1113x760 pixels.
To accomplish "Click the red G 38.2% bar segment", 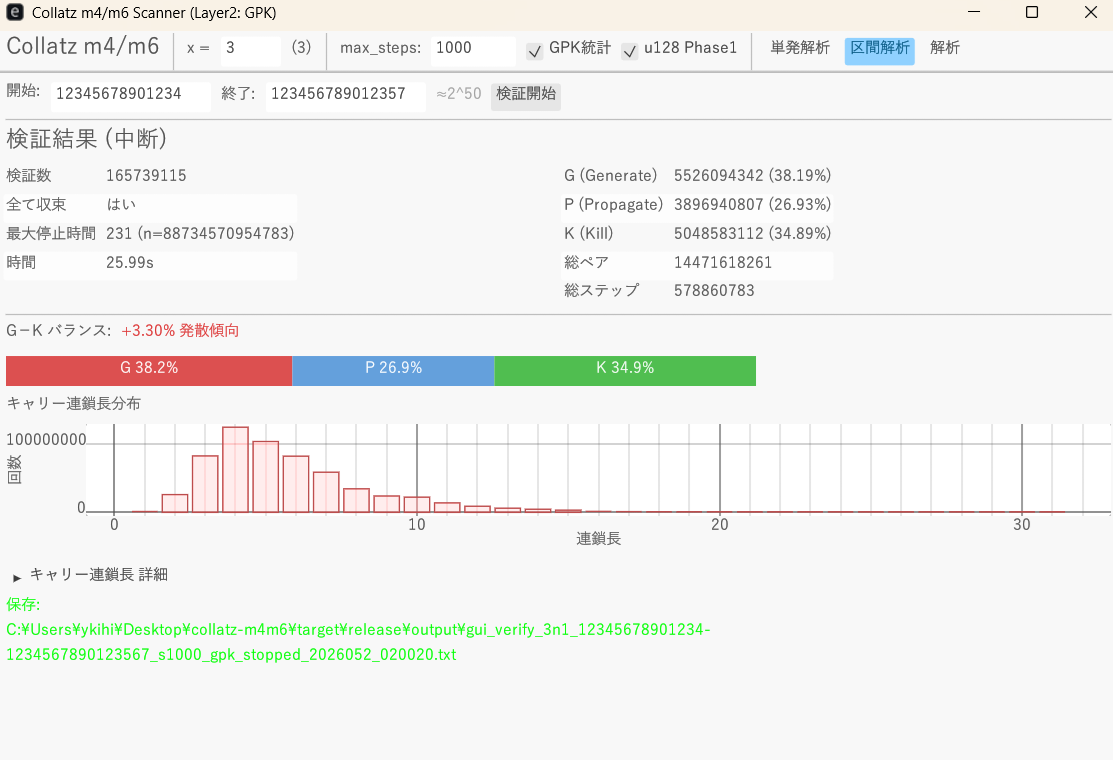I will (x=150, y=370).
